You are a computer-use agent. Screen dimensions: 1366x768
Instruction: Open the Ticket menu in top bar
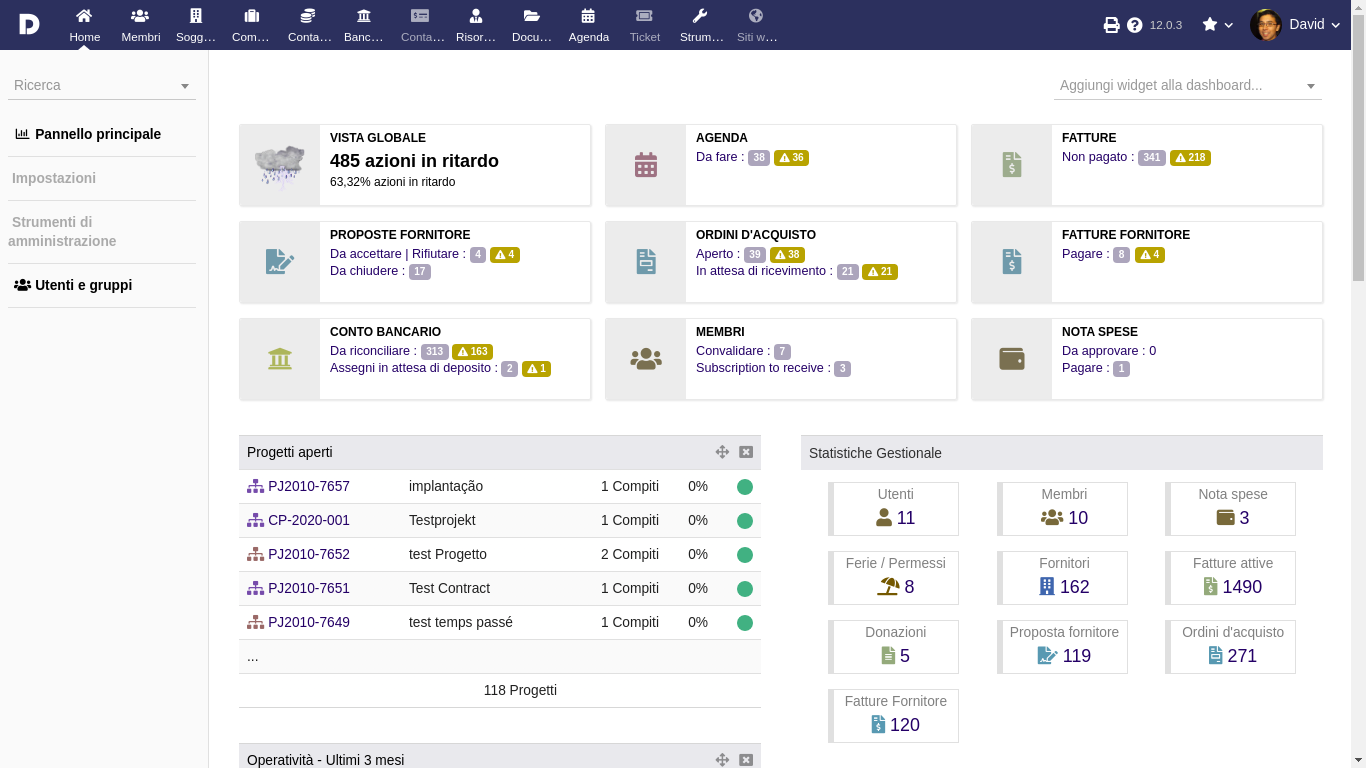pos(645,25)
